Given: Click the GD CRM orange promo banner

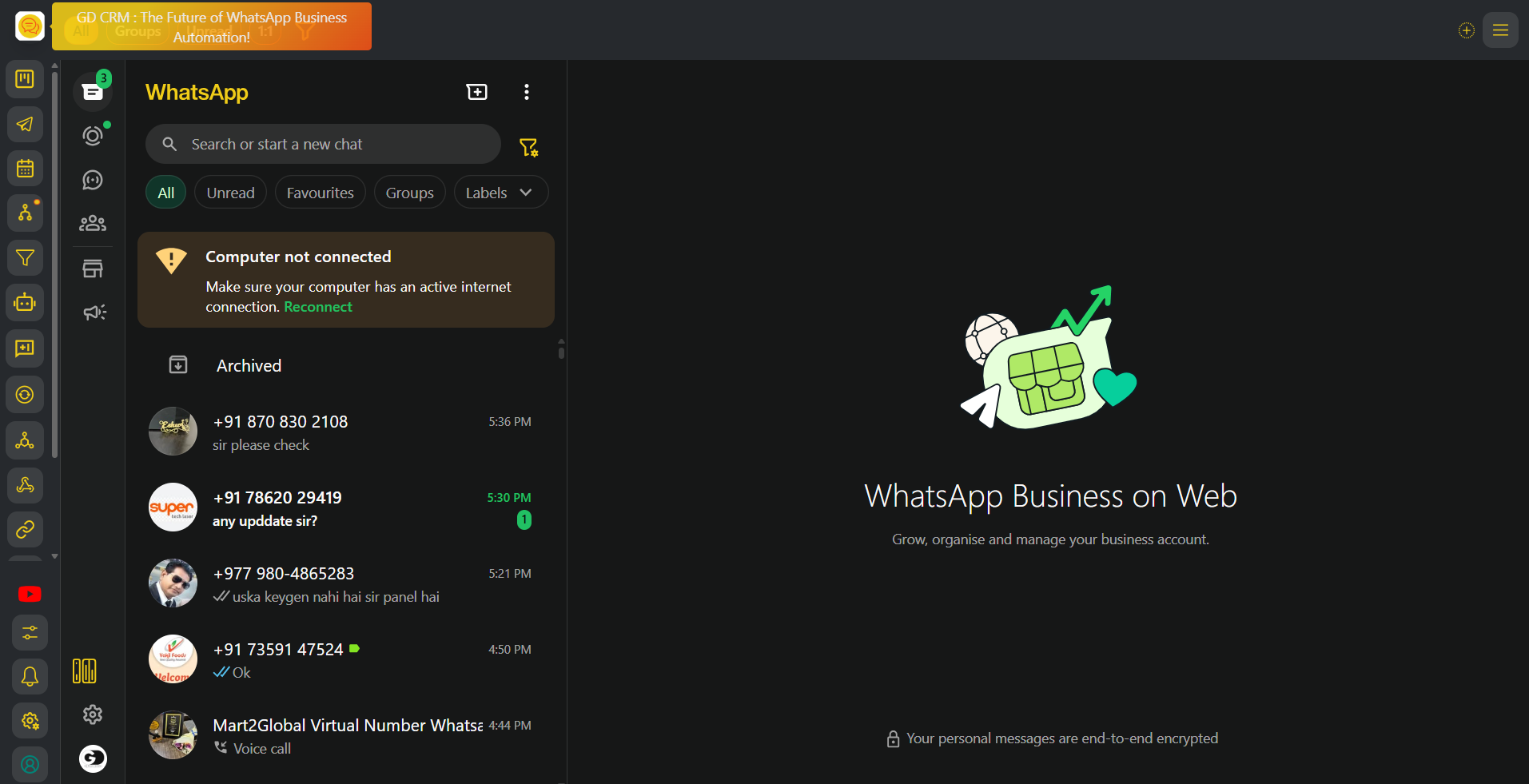Looking at the screenshot, I should tap(212, 26).
